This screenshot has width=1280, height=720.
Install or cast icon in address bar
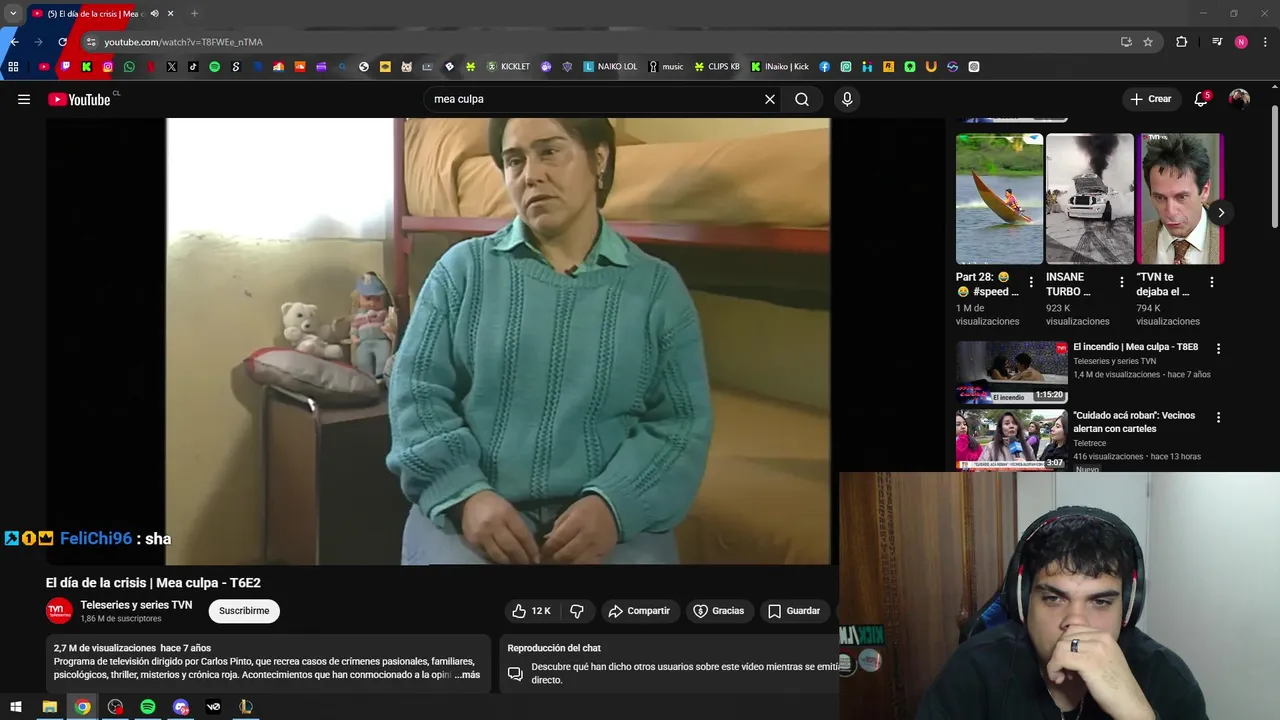[x=1126, y=42]
